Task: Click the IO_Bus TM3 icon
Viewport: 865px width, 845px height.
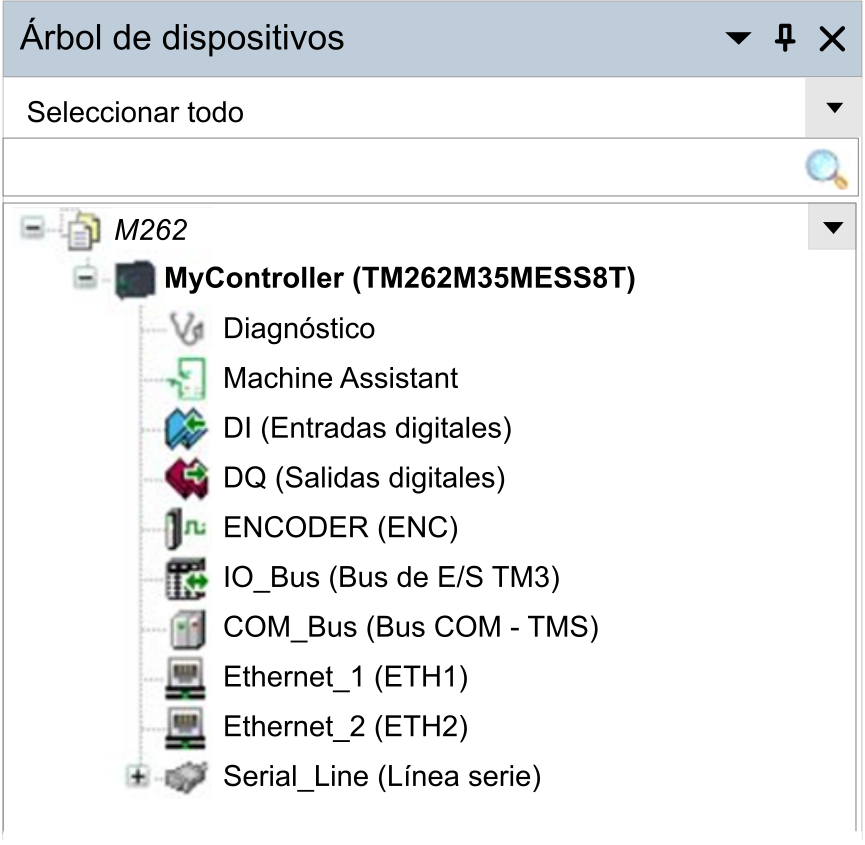Action: tap(186, 578)
